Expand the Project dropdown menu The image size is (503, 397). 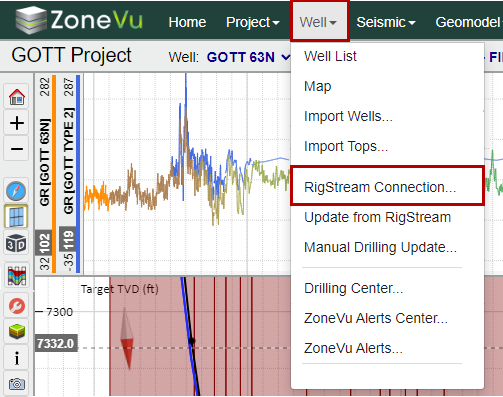pyautogui.click(x=252, y=22)
